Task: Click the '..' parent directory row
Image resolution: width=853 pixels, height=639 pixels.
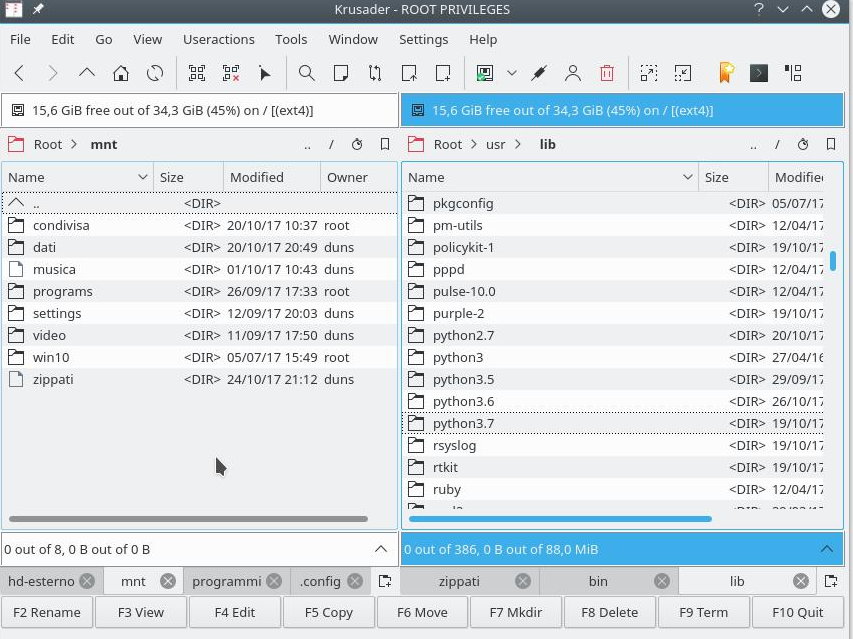Action: (x=199, y=203)
